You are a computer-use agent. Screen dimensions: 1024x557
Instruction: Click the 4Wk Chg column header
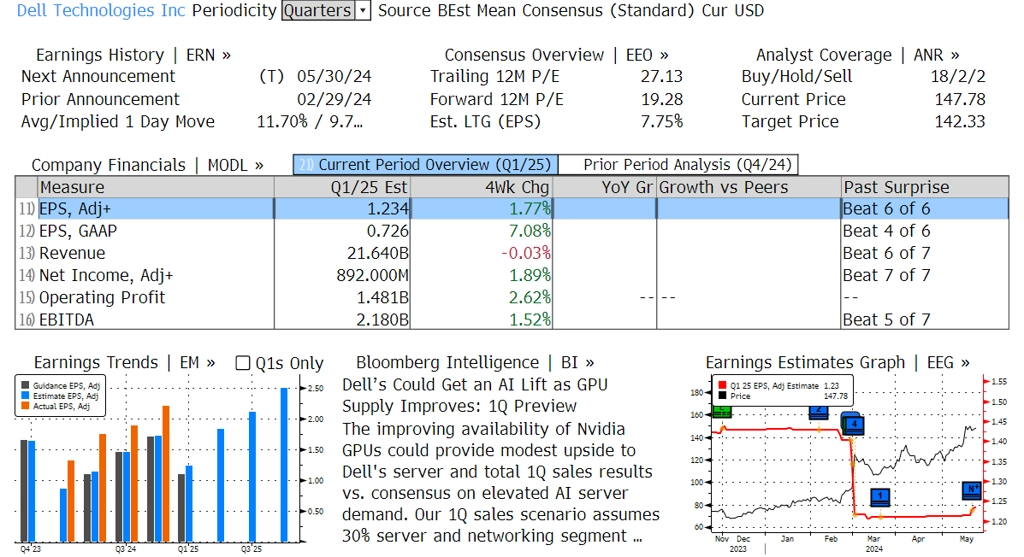coord(481,187)
